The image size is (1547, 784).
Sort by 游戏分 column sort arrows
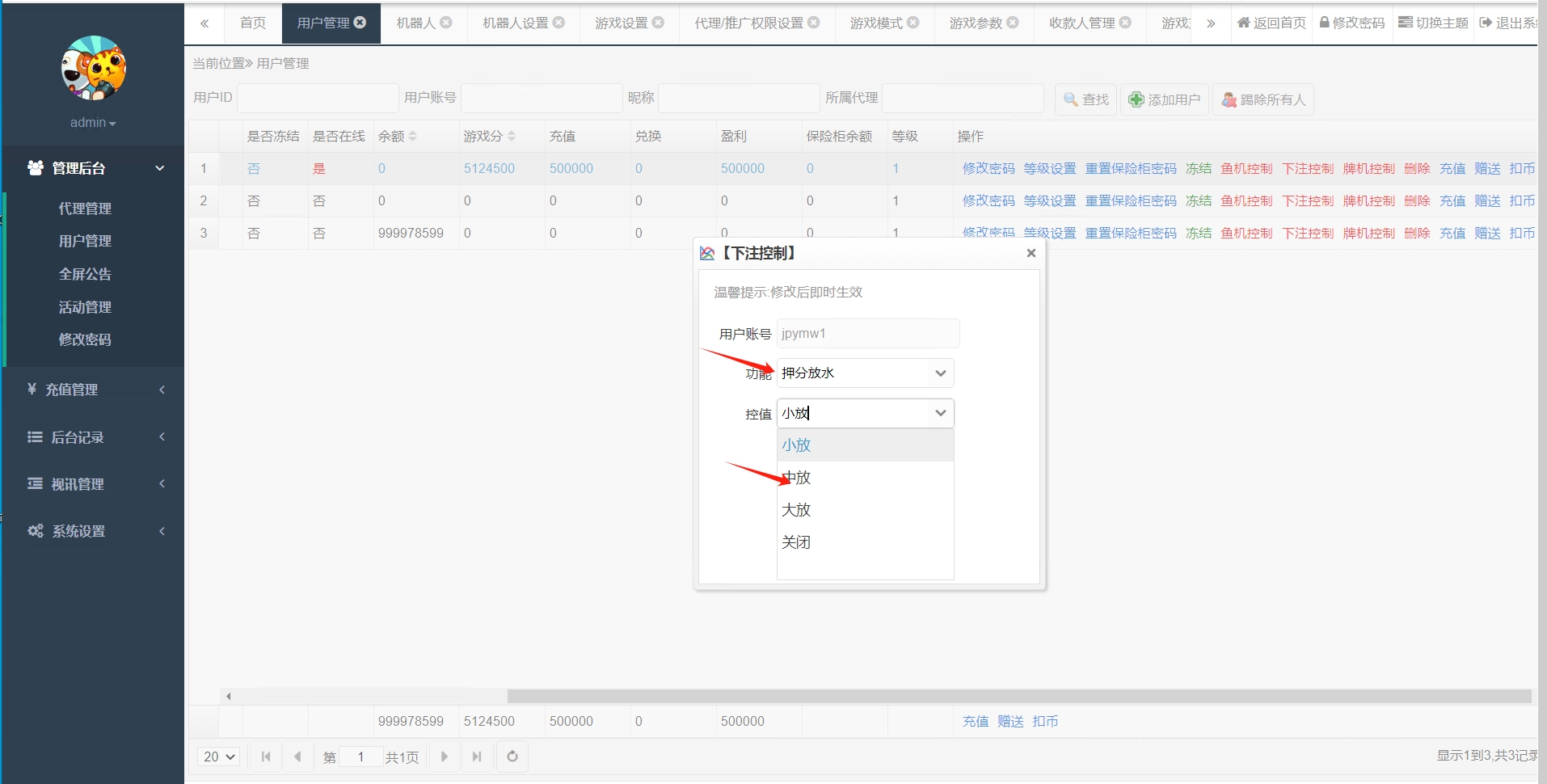[x=512, y=136]
